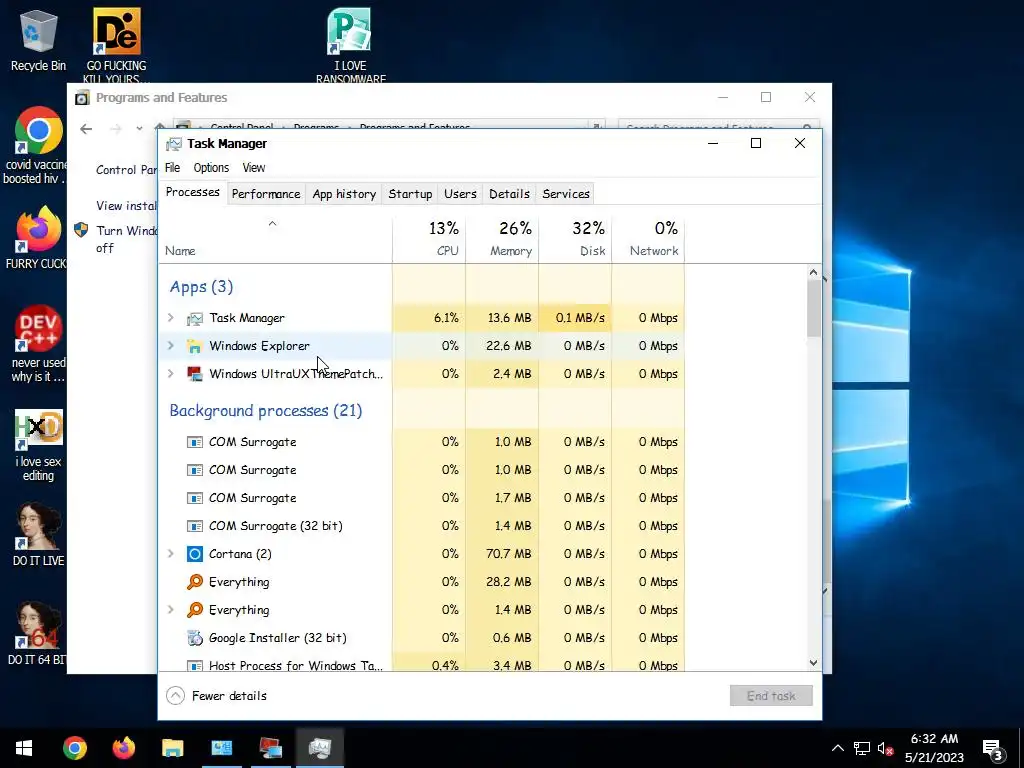Image resolution: width=1024 pixels, height=768 pixels.
Task: Select the COM Surrogate row using 1.7 MB
Action: 422,498
